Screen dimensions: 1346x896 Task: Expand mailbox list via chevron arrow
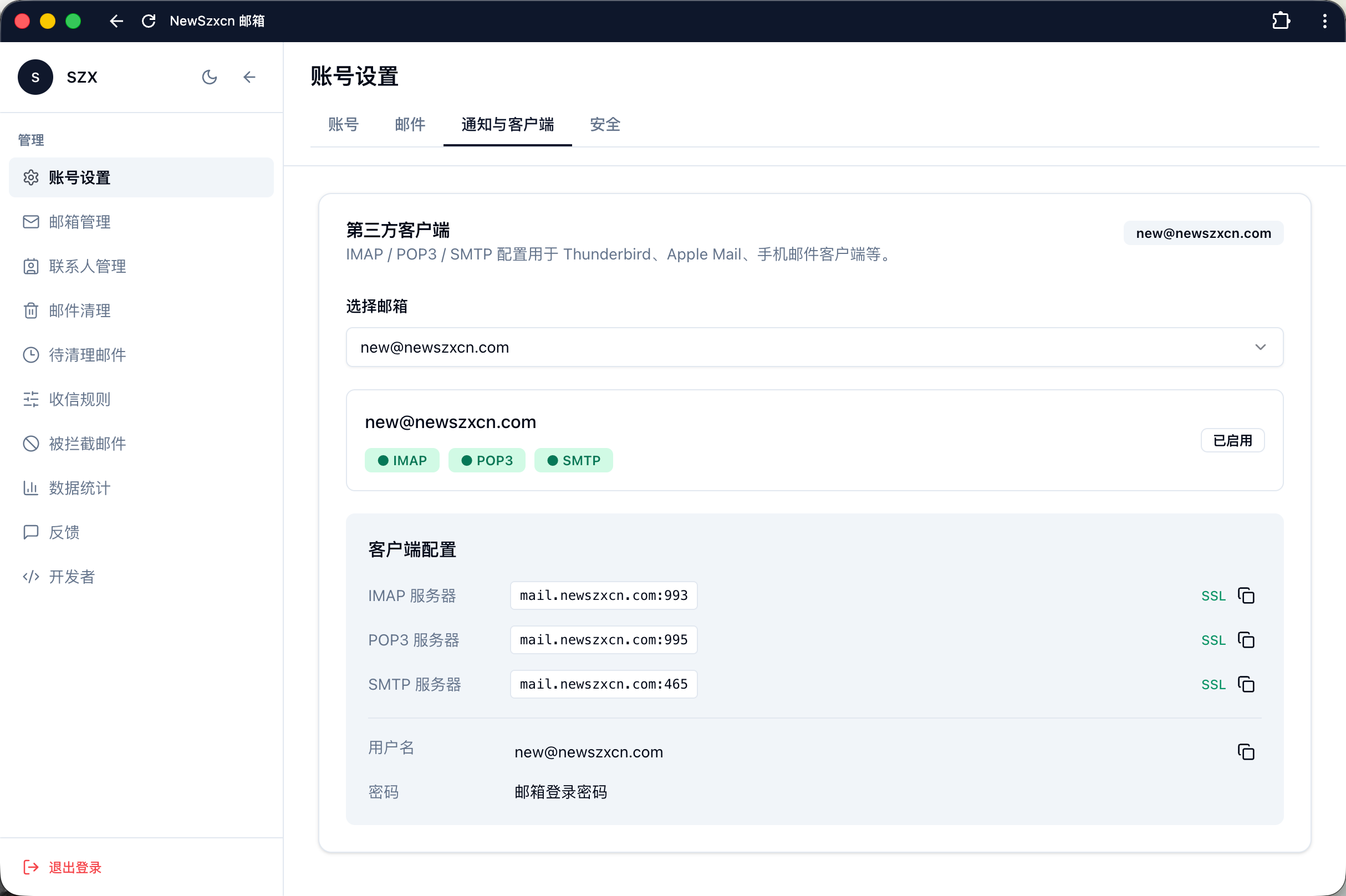(x=1260, y=347)
